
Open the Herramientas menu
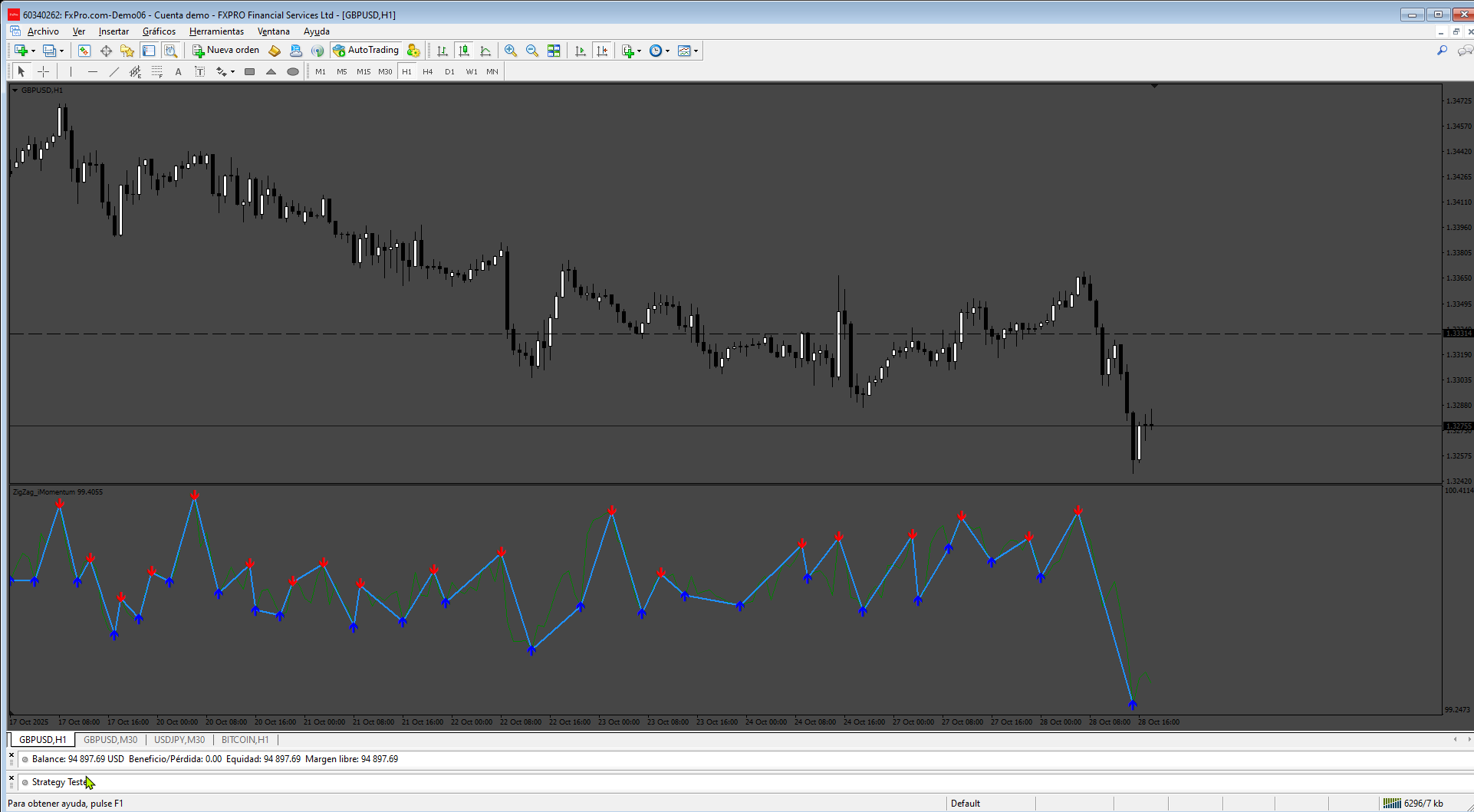(x=216, y=31)
